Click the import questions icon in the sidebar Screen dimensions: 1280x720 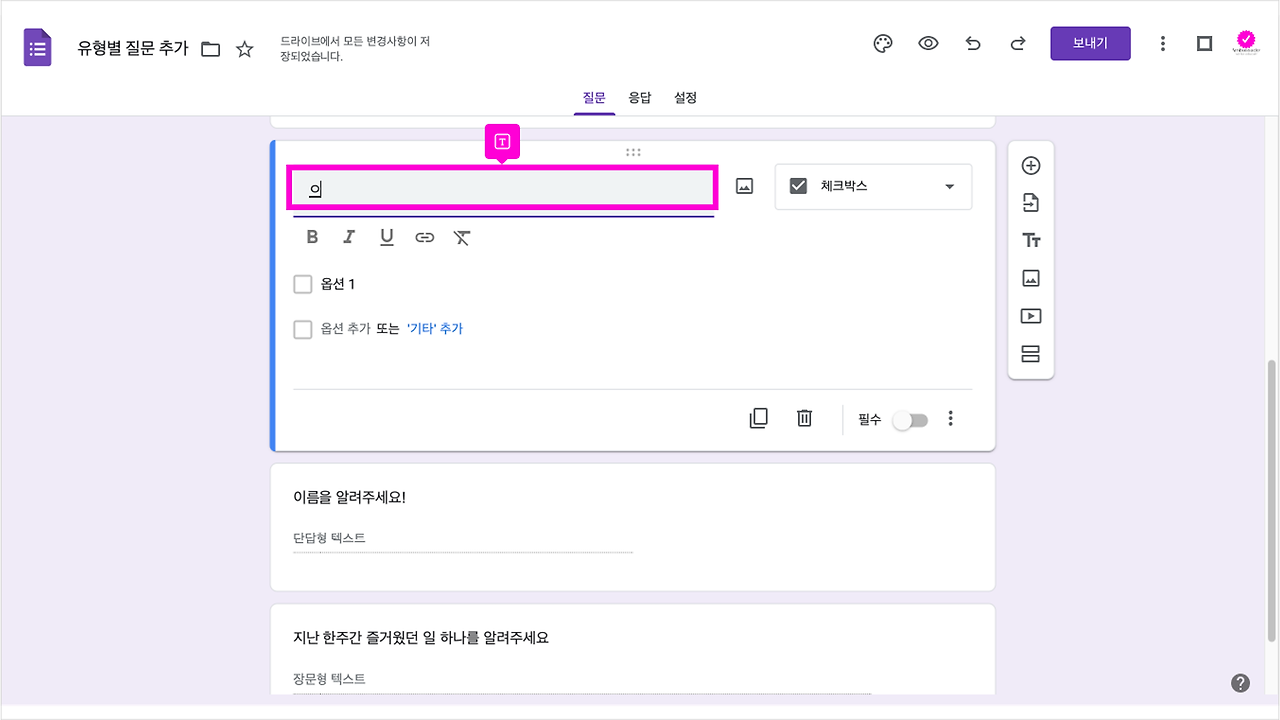[x=1031, y=202]
